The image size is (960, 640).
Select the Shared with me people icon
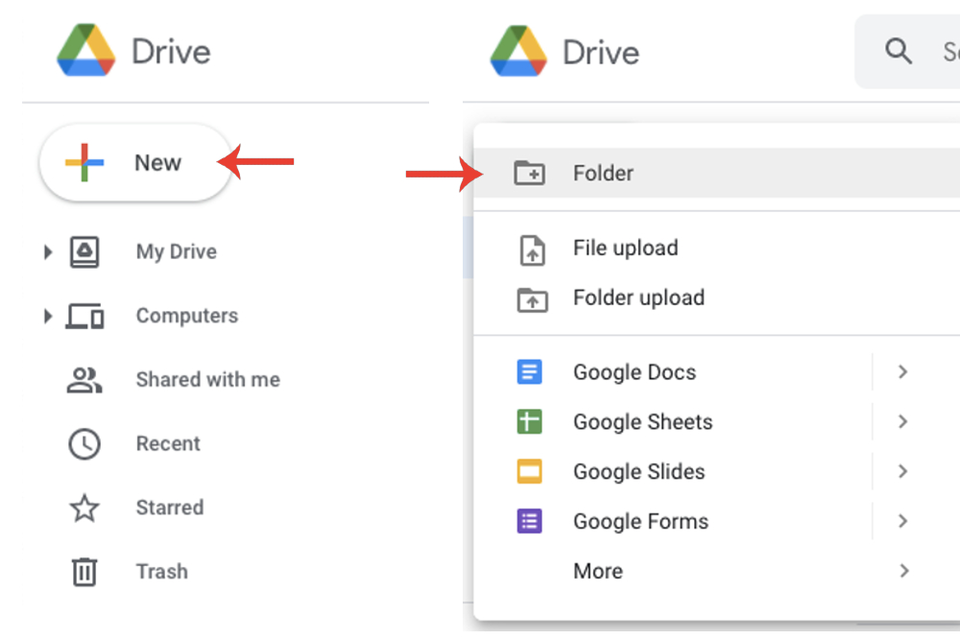(85, 380)
